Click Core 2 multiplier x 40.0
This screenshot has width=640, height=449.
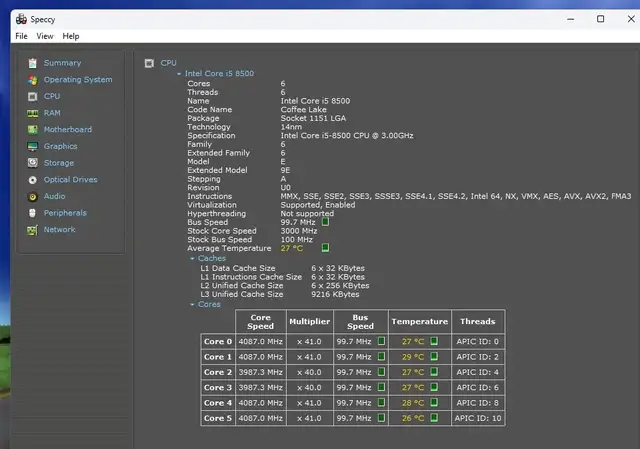tap(309, 372)
